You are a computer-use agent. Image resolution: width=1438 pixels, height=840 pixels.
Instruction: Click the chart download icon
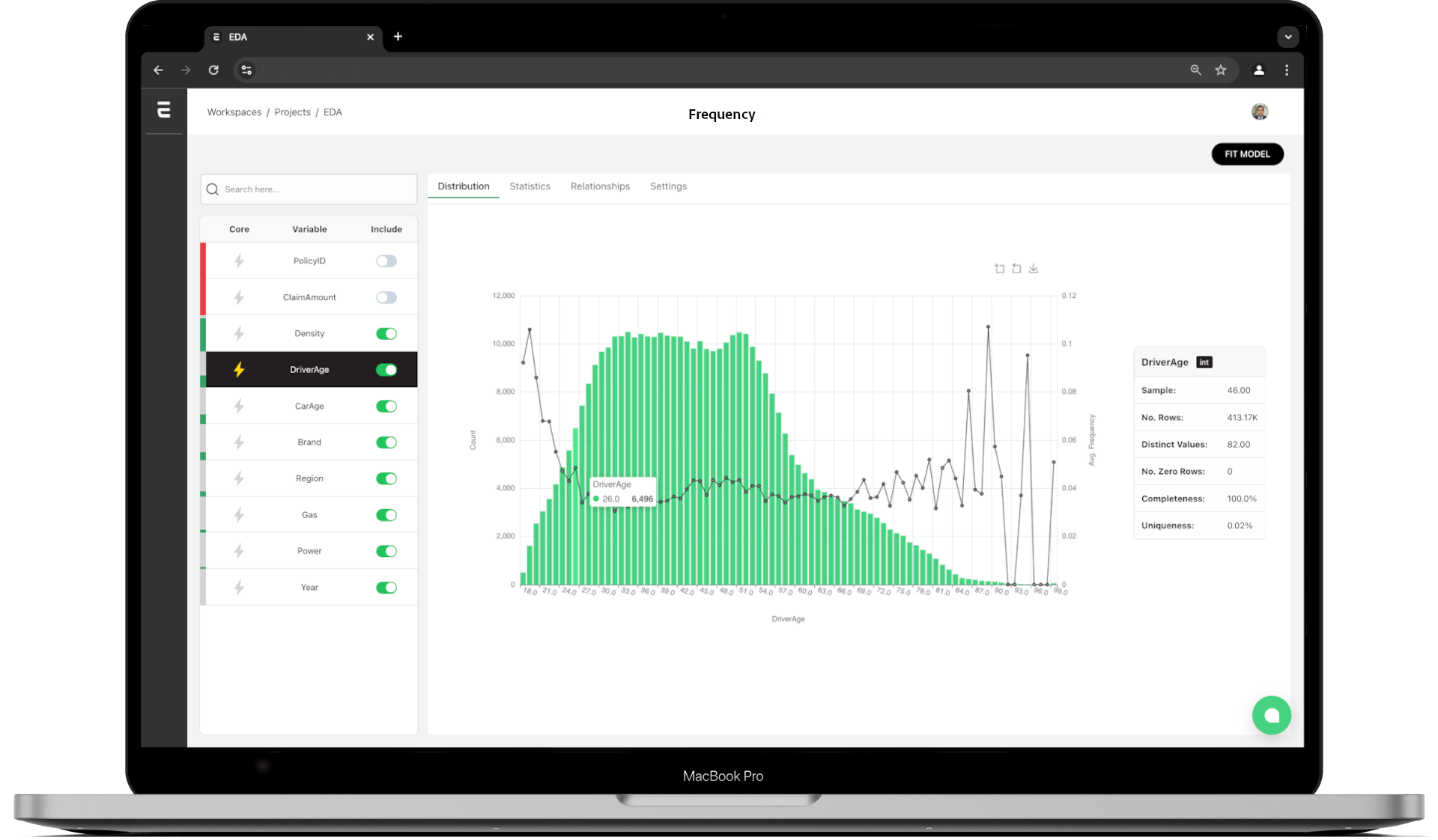(1034, 268)
